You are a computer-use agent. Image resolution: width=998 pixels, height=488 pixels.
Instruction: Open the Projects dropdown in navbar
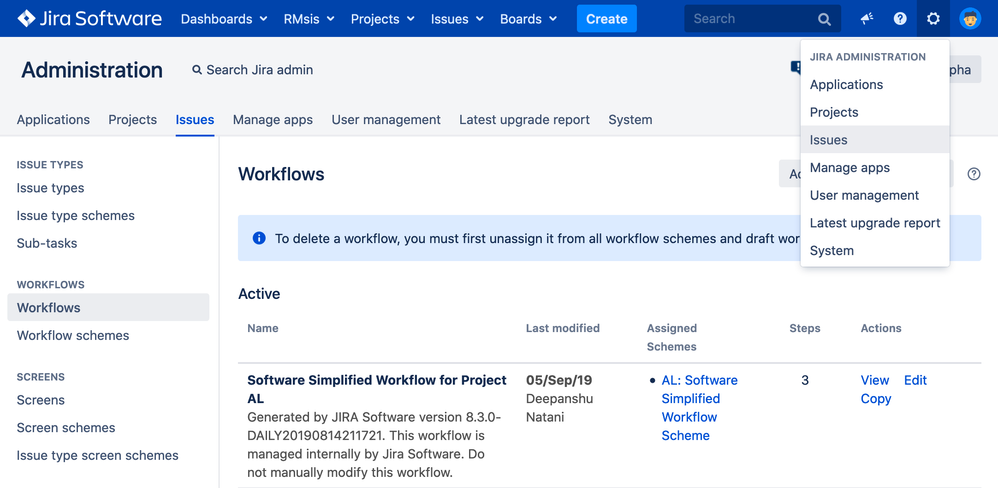383,18
